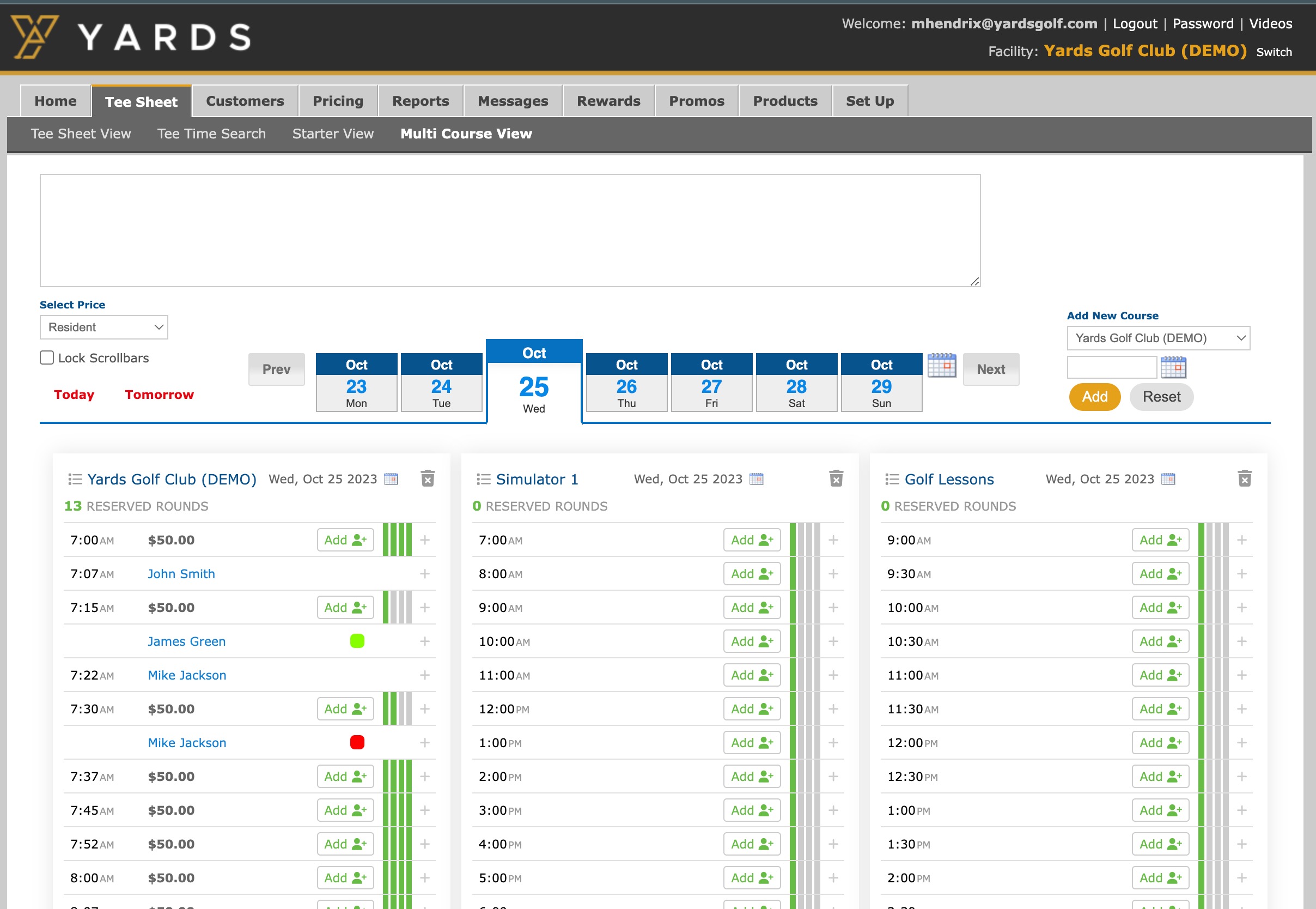
Task: Click the Tomorrow link
Action: pos(159,394)
